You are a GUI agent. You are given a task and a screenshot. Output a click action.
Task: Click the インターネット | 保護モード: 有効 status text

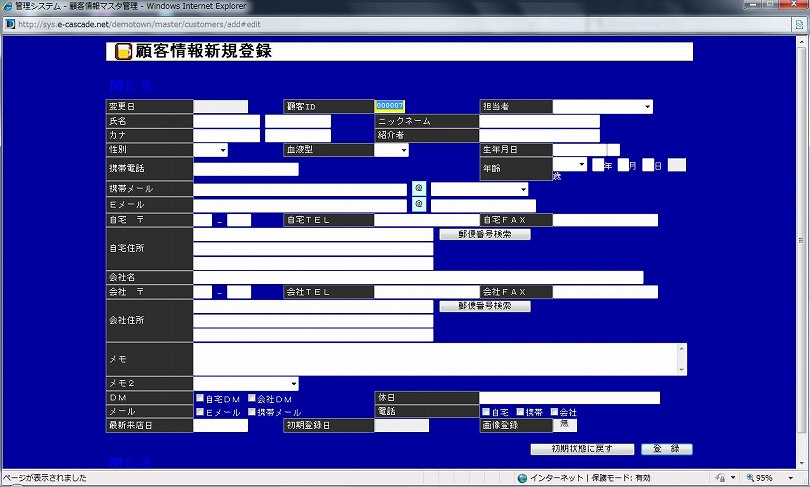coord(590,478)
